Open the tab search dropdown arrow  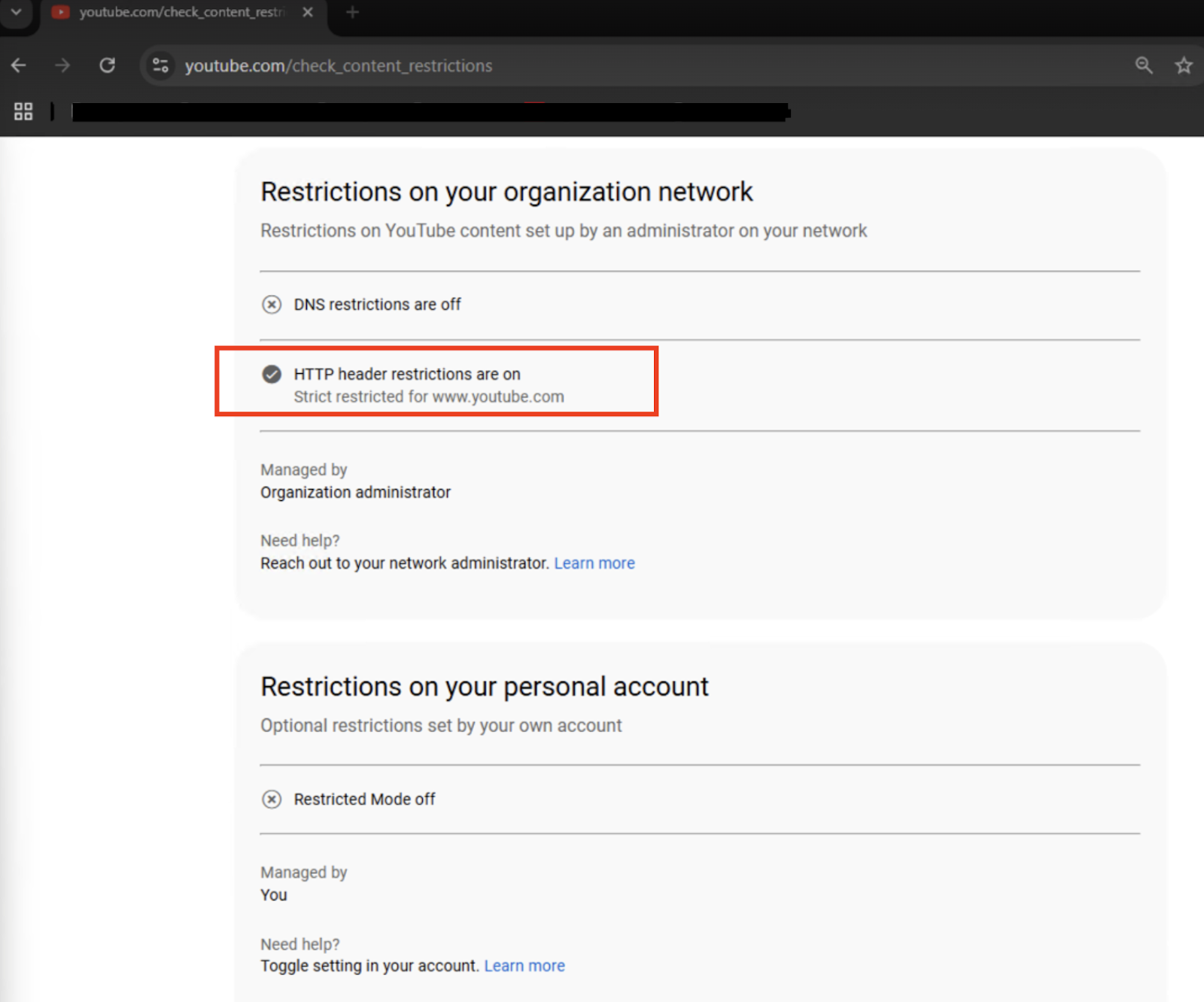coord(16,12)
